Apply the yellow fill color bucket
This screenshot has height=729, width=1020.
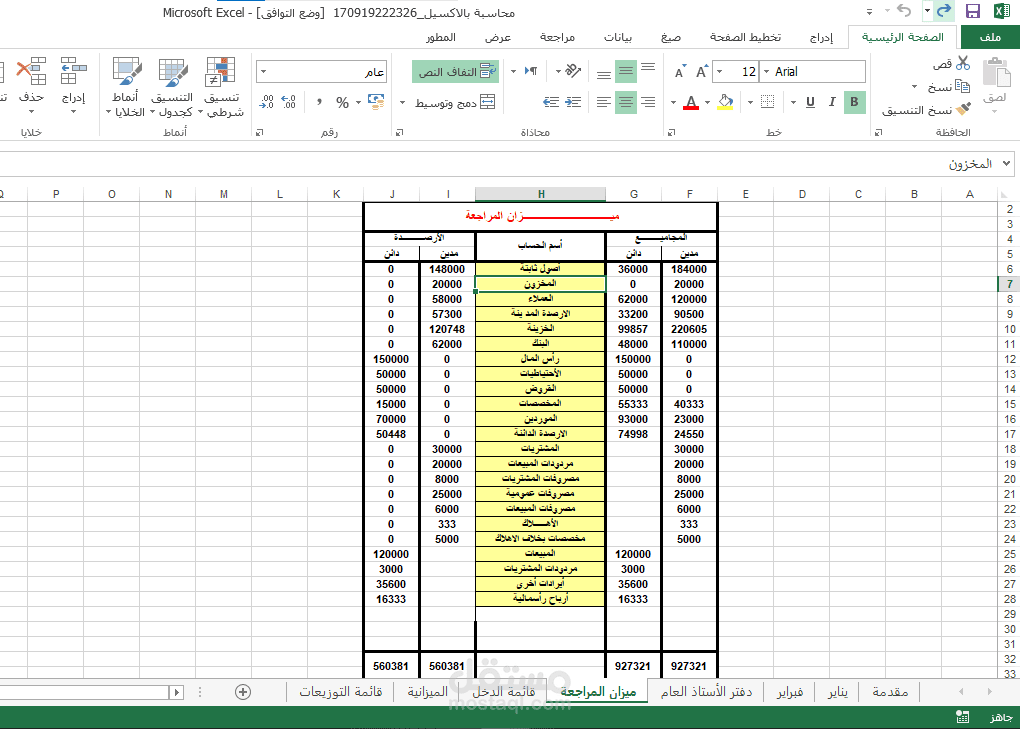point(725,102)
